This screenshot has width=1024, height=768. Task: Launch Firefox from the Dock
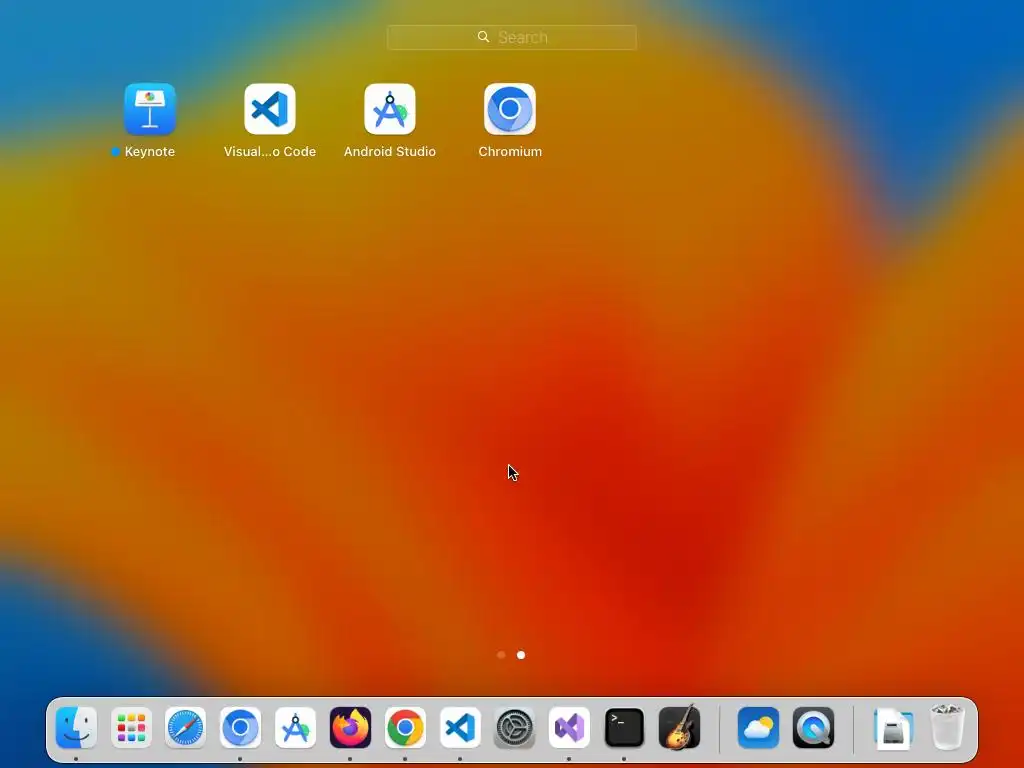(x=350, y=728)
